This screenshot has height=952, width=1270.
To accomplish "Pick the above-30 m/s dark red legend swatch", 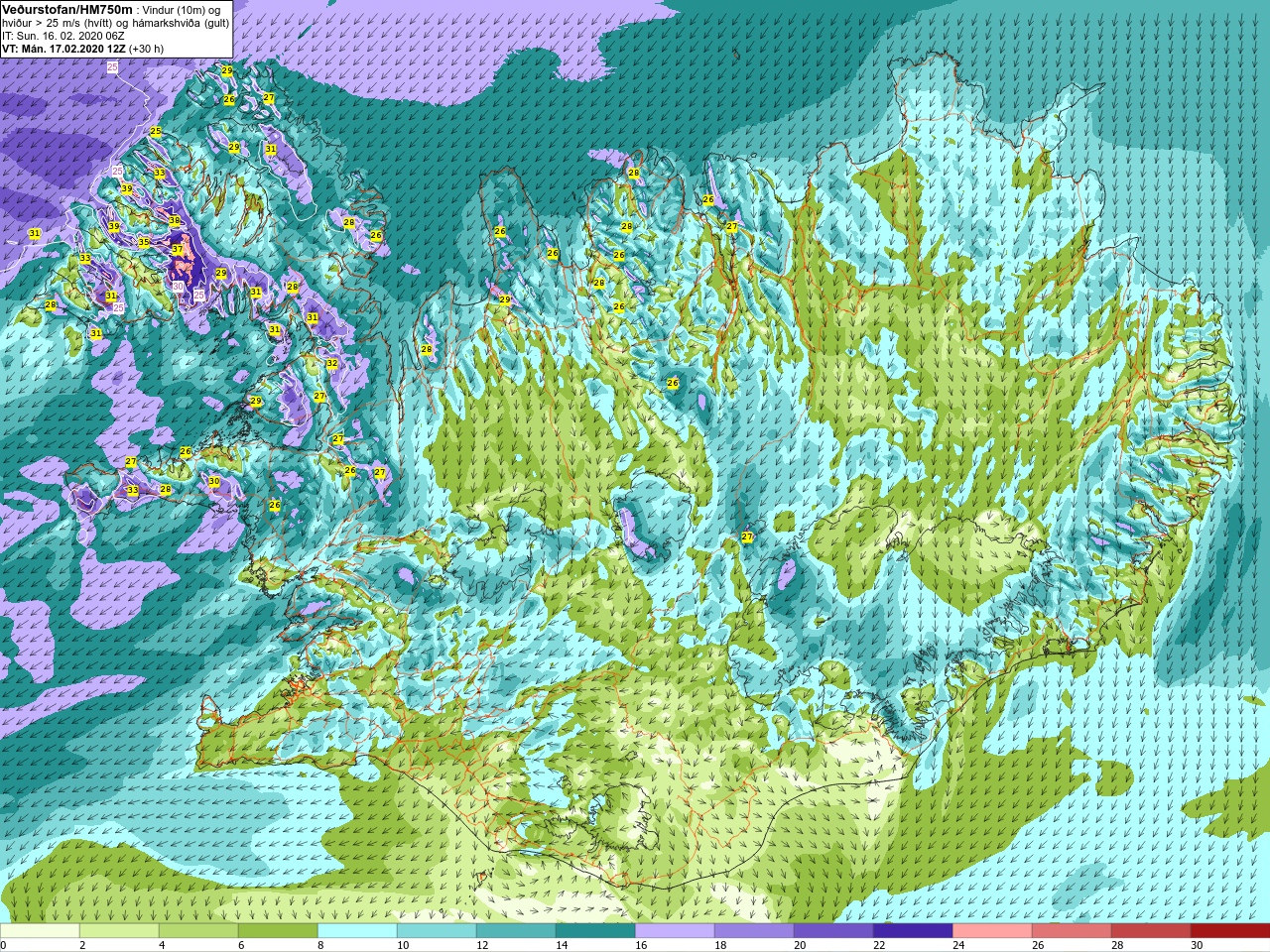I will (1230, 930).
